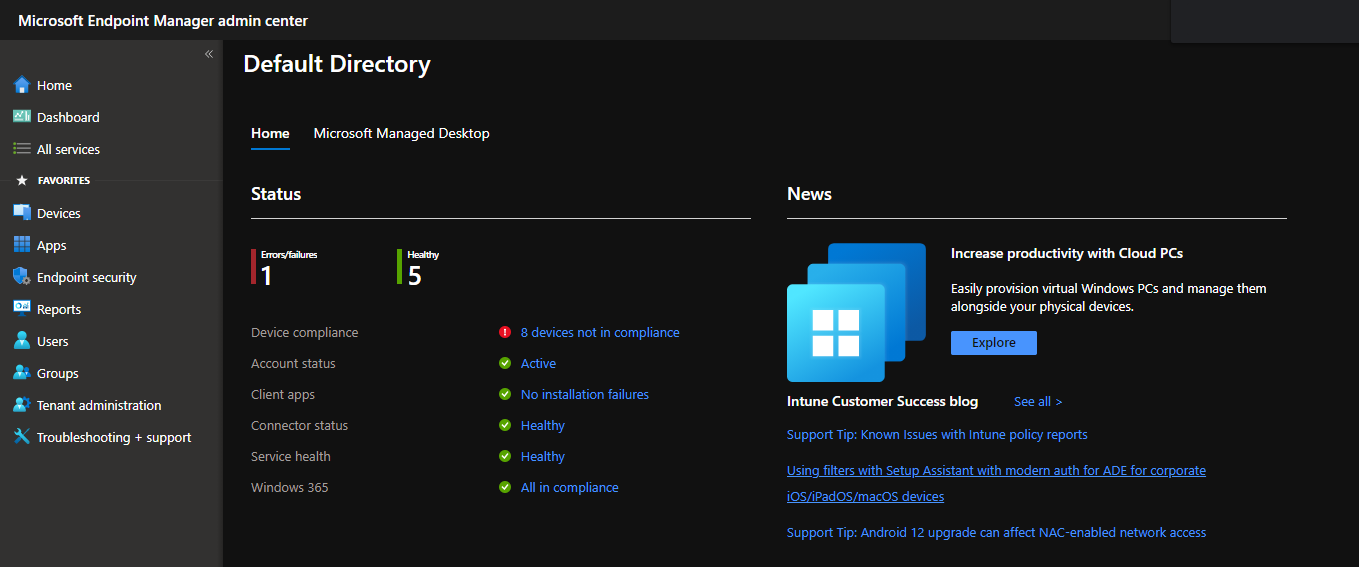Click the 'News' section heading

click(809, 194)
